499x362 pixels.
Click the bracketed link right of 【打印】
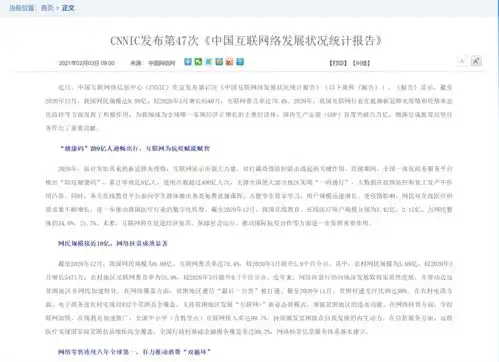361,63
